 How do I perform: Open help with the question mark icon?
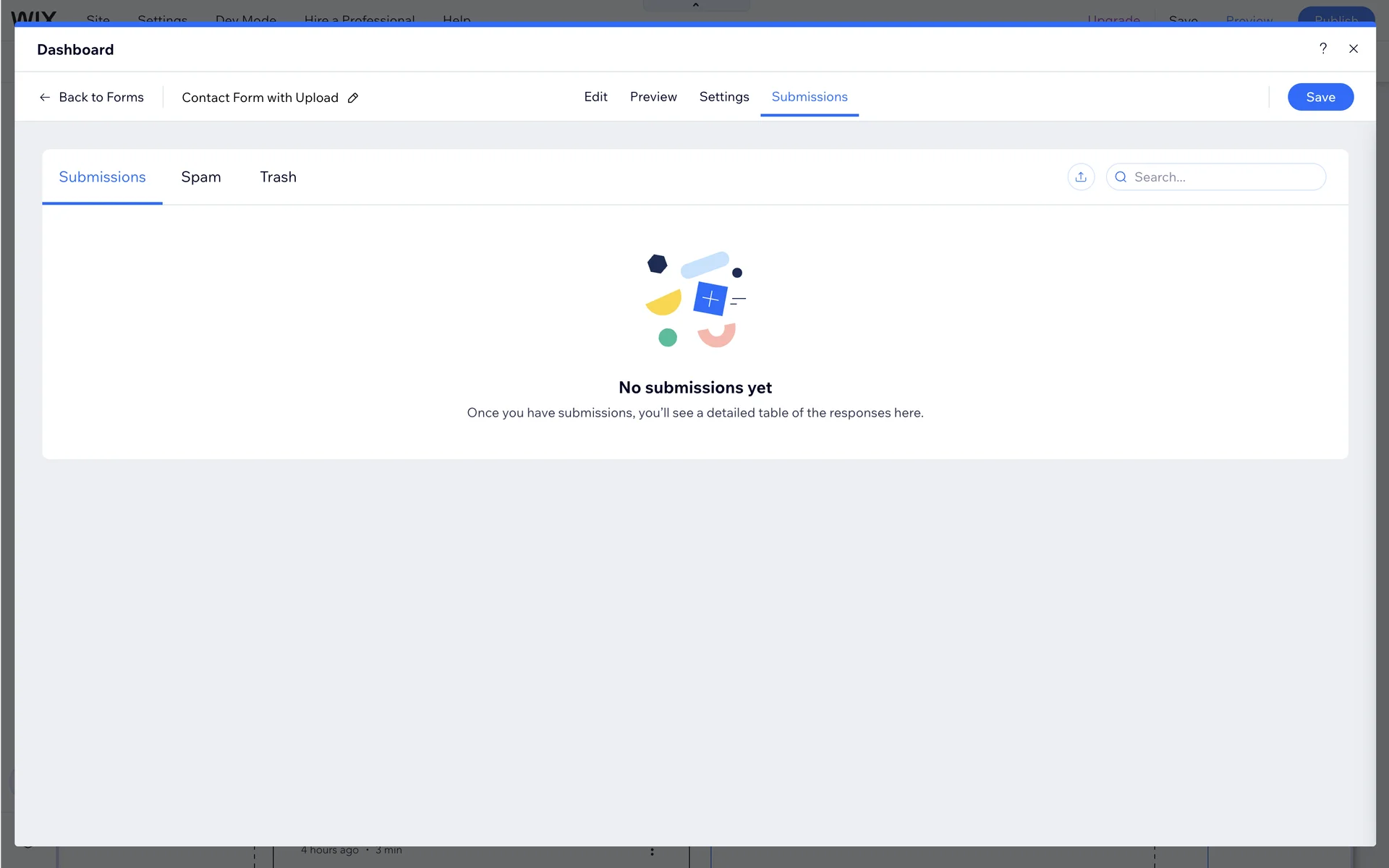click(x=1323, y=48)
